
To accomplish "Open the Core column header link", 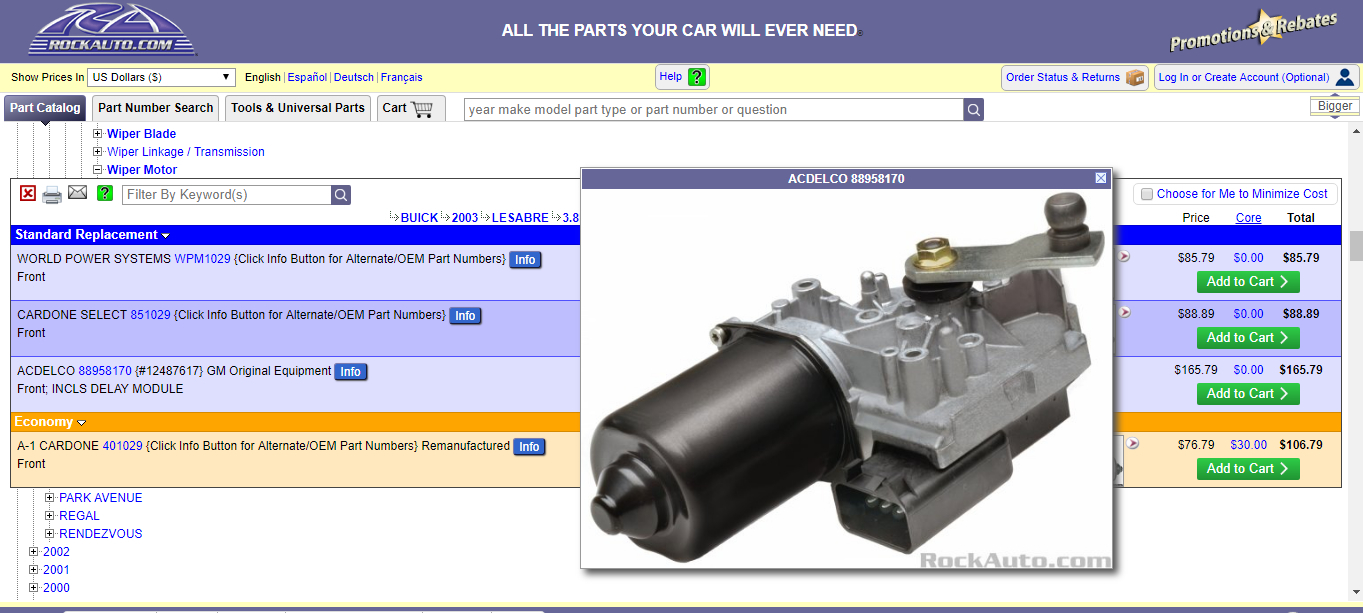I will [1249, 218].
